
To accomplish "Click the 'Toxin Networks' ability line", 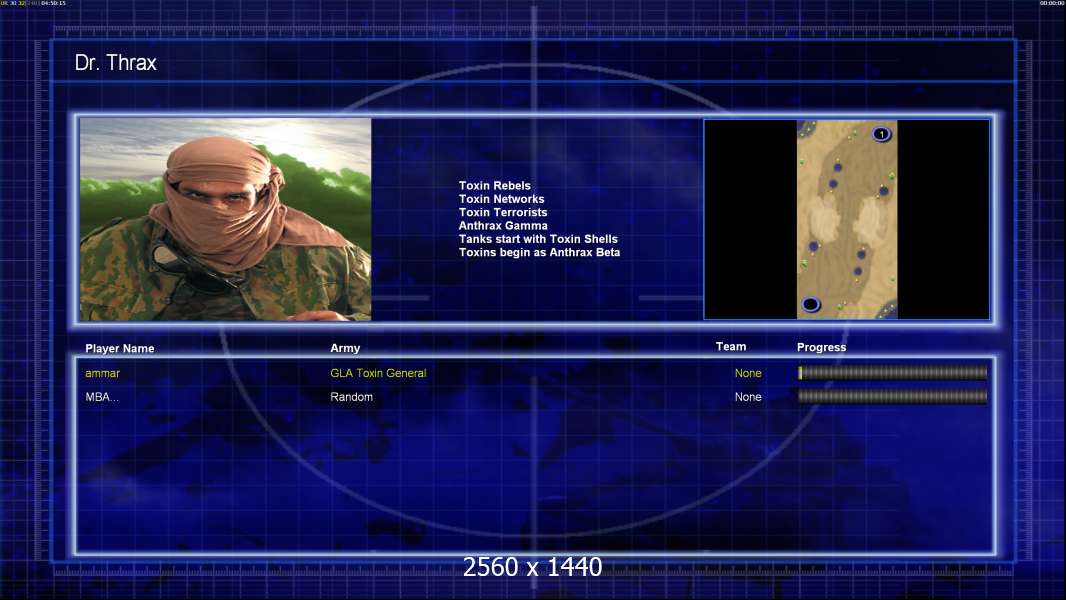I will pyautogui.click(x=501, y=199).
